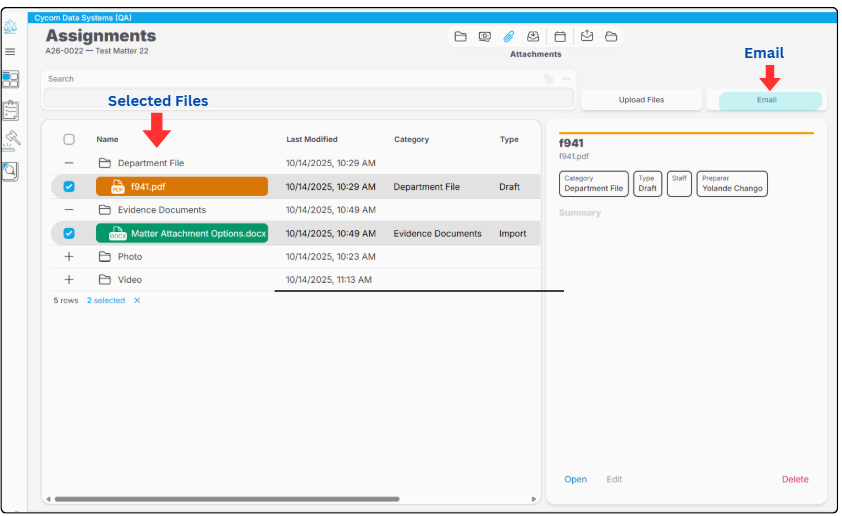Collapse the Department File folder

click(x=69, y=163)
